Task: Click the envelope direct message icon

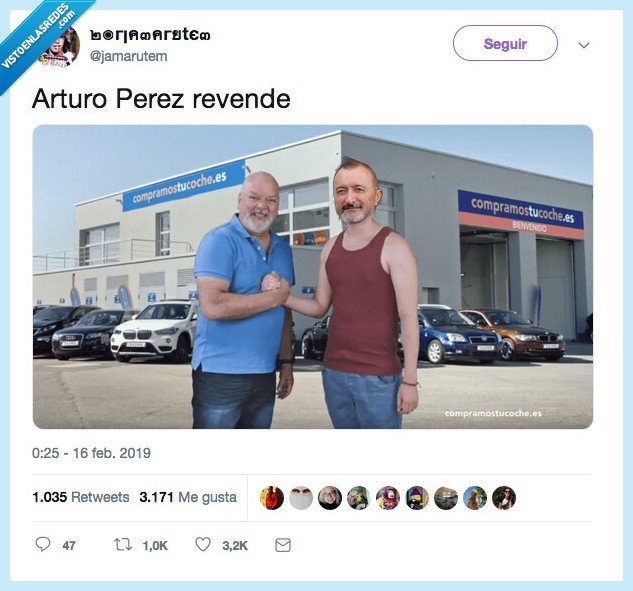Action: [283, 545]
